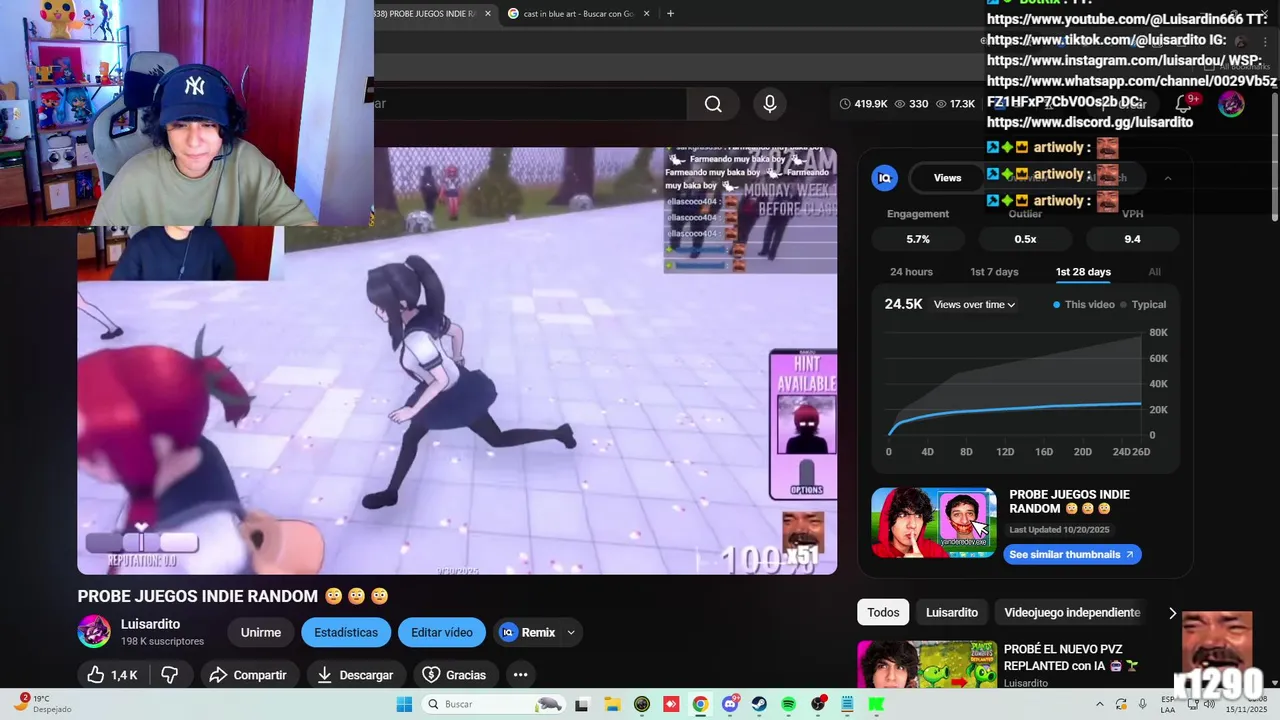Start voice search with the microphone icon

[769, 104]
